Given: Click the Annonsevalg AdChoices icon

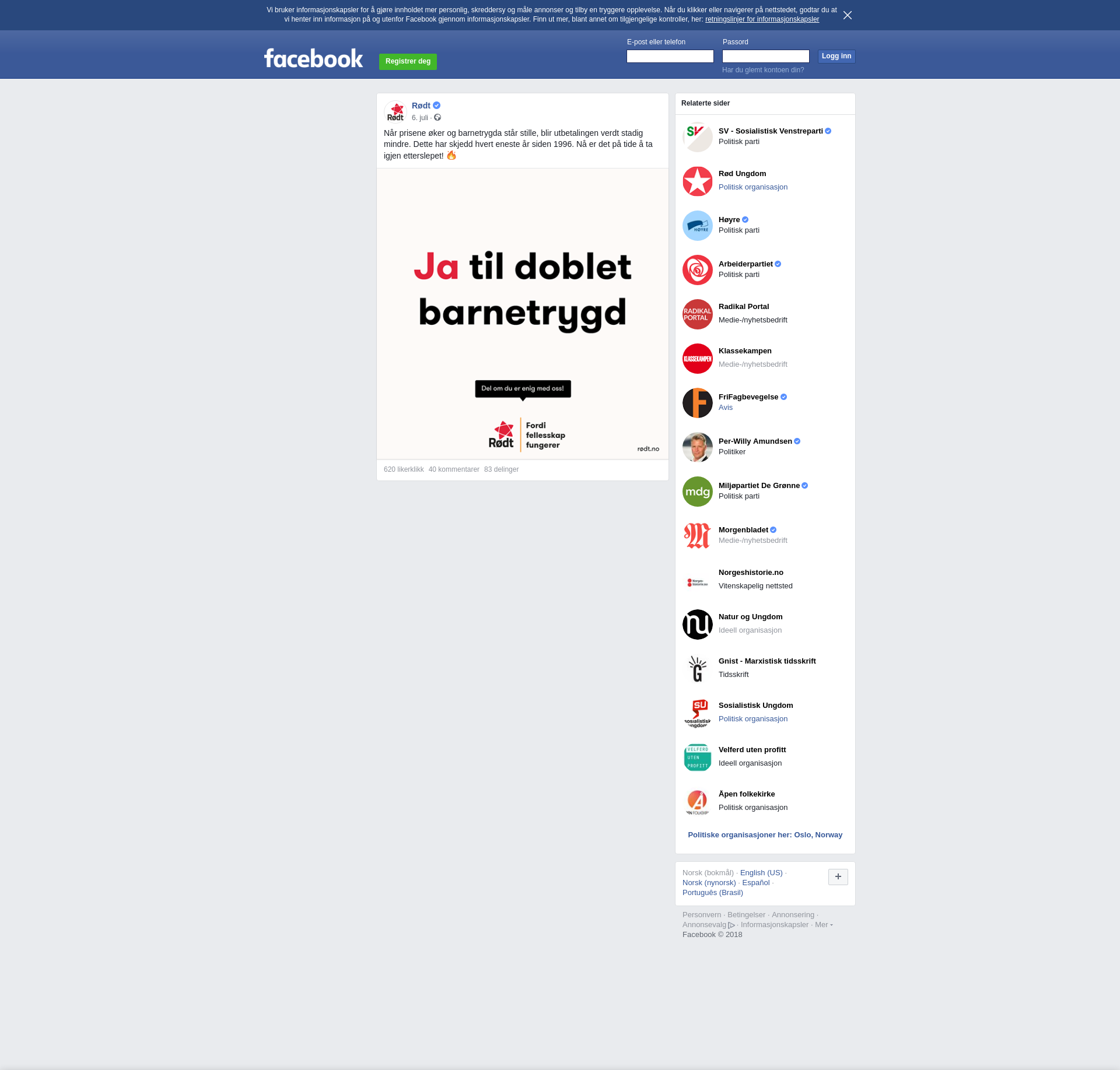Looking at the screenshot, I should (731, 925).
